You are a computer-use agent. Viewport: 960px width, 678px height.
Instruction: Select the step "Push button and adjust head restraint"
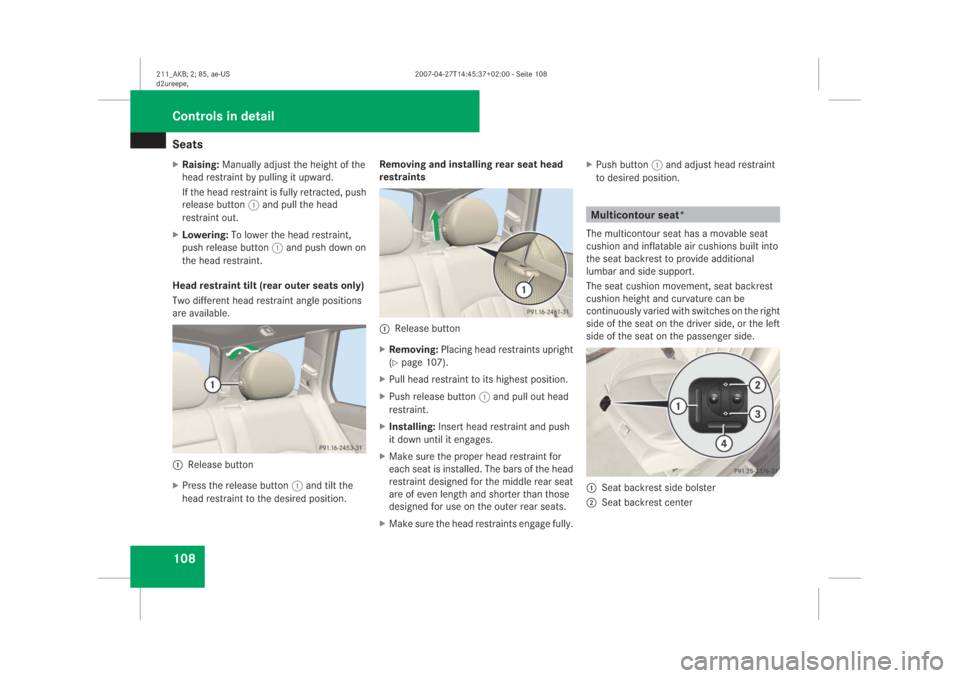point(681,171)
